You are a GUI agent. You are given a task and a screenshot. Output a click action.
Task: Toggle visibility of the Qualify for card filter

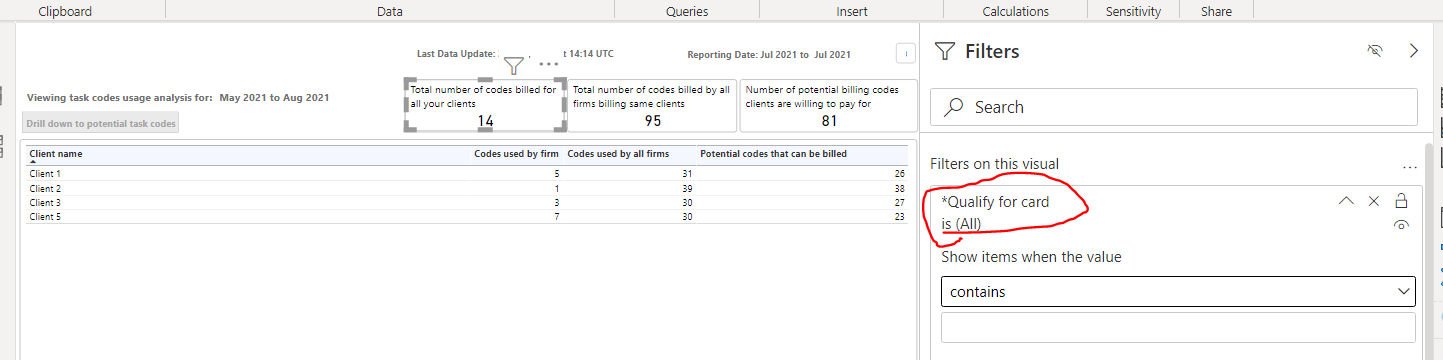point(1401,226)
